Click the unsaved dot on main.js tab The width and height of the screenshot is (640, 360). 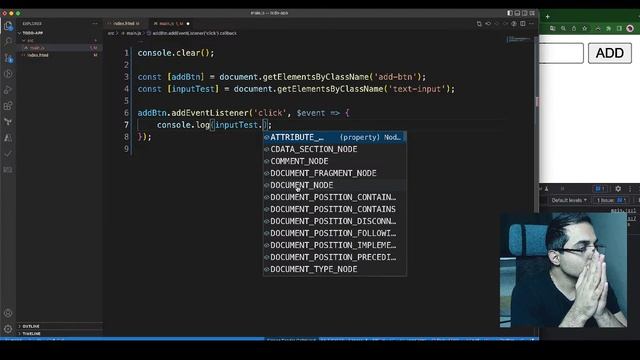[x=188, y=24]
